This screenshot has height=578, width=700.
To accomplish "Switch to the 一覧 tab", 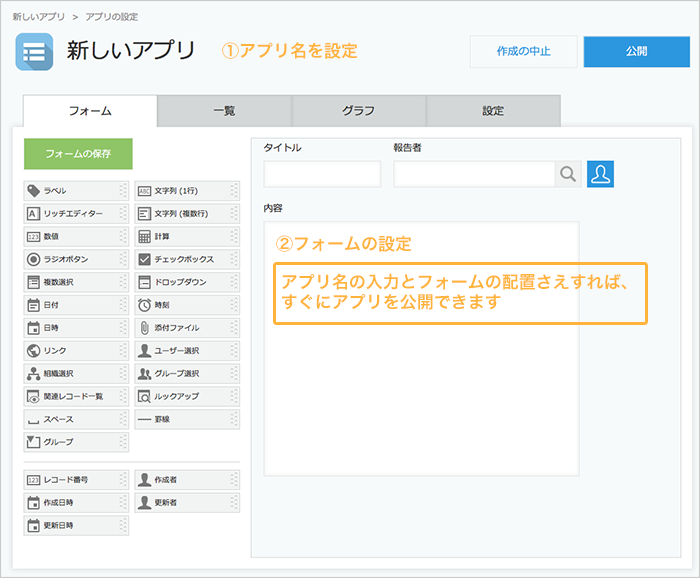I will point(224,111).
